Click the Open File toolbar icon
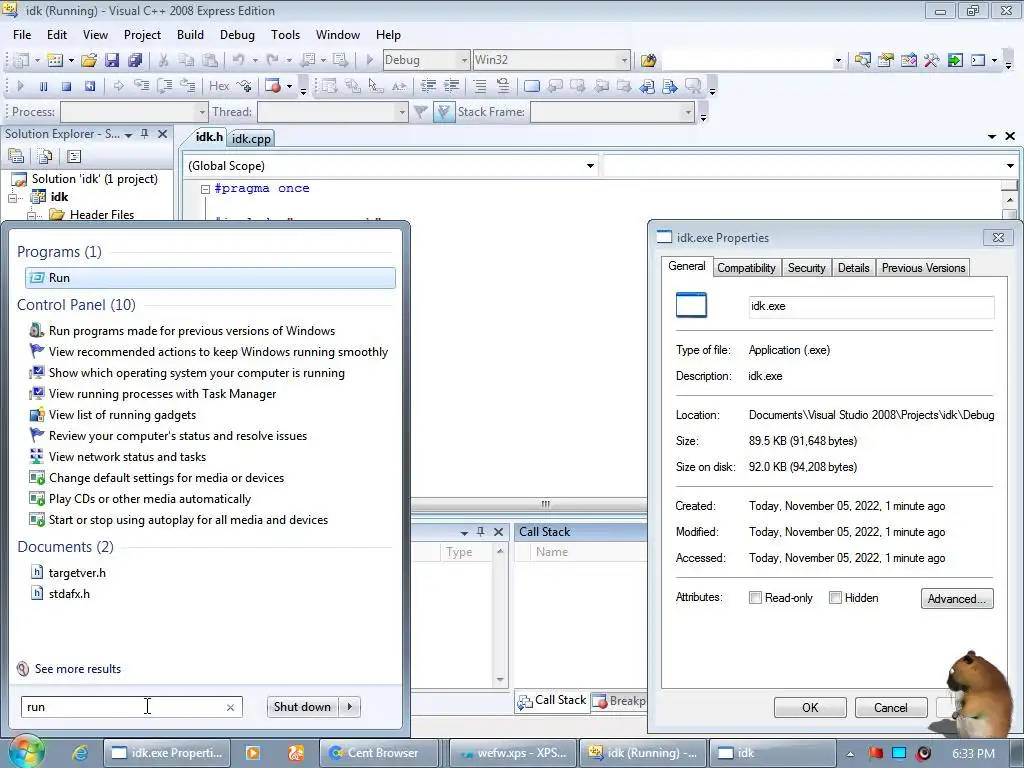 coord(89,60)
